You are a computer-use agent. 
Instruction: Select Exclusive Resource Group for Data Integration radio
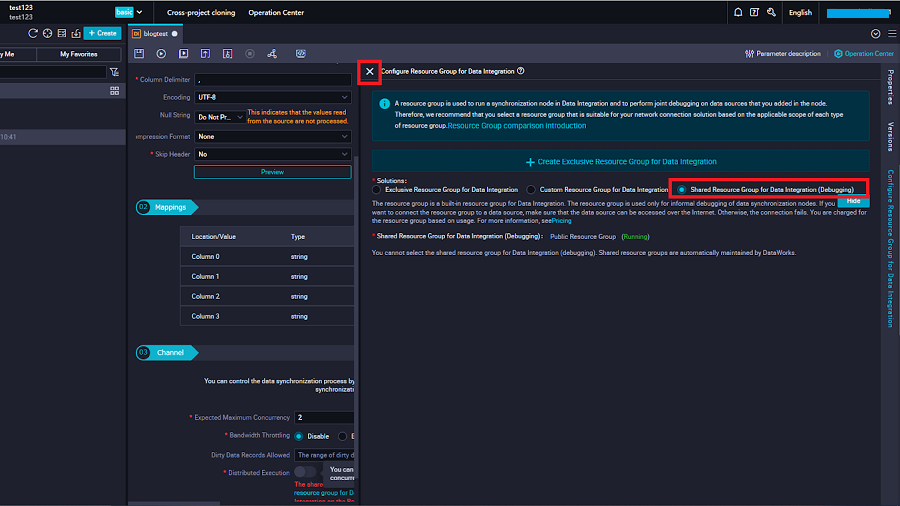tap(377, 189)
